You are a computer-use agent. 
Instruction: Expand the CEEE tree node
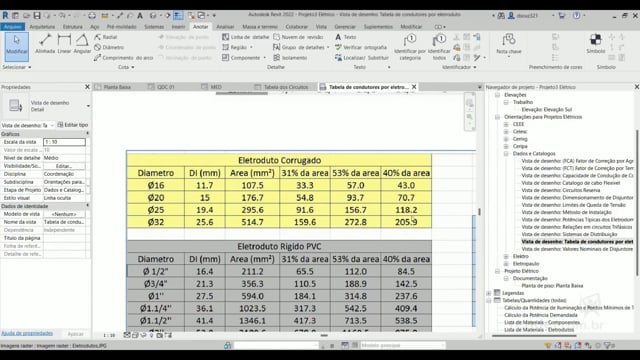click(506, 124)
